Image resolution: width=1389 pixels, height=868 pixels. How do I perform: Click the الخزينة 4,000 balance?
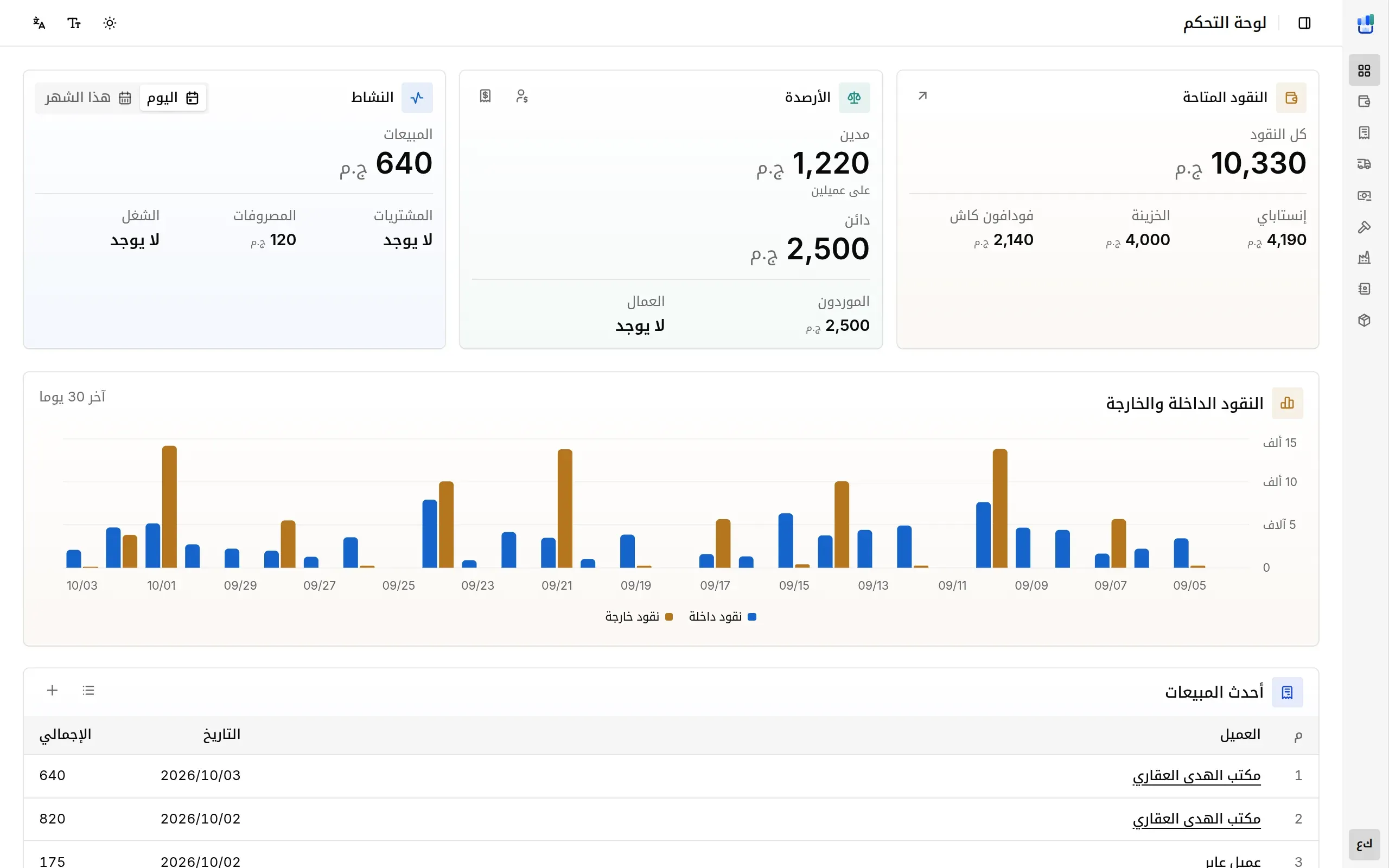[x=1138, y=240]
